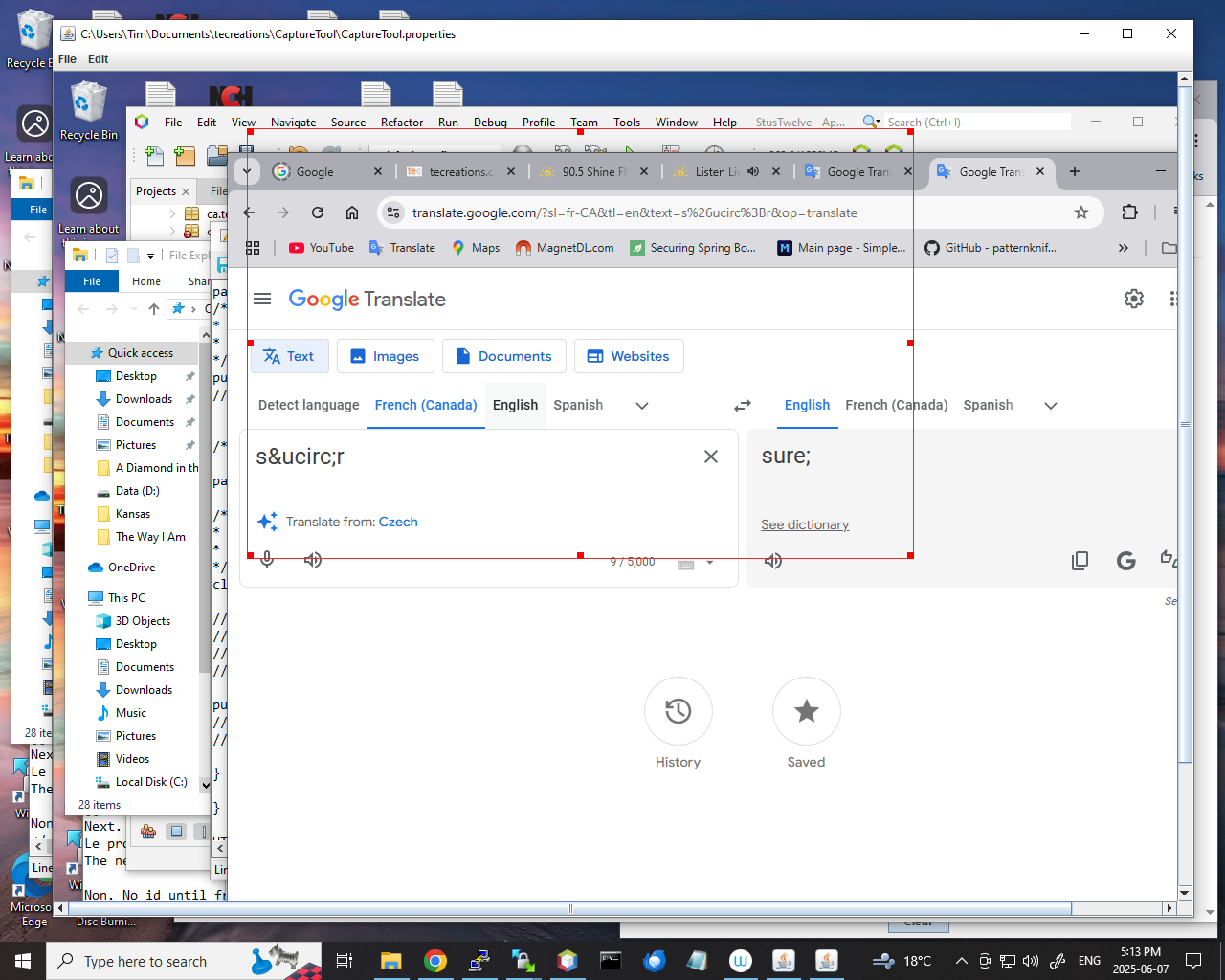Open the Windows Start menu
The height and width of the screenshot is (980, 1225).
(23, 961)
